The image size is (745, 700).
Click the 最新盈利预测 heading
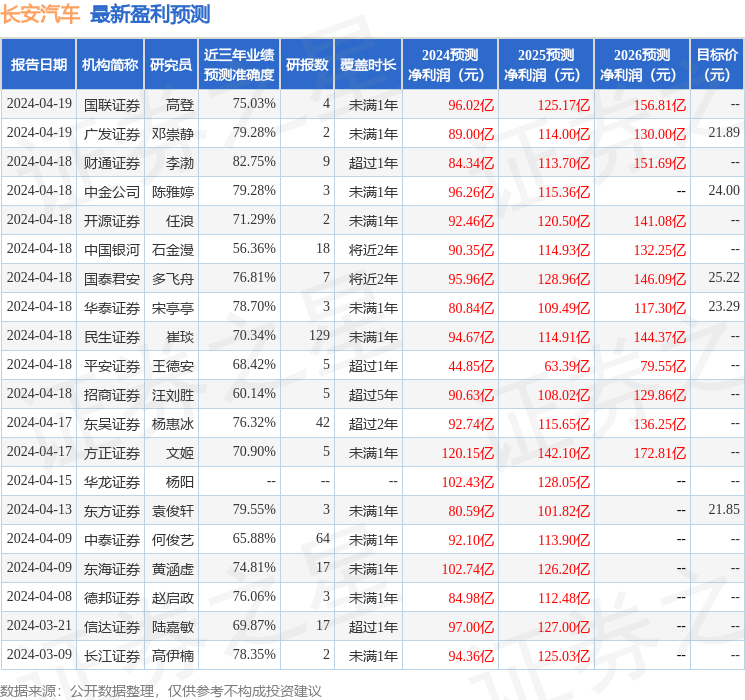click(x=150, y=14)
